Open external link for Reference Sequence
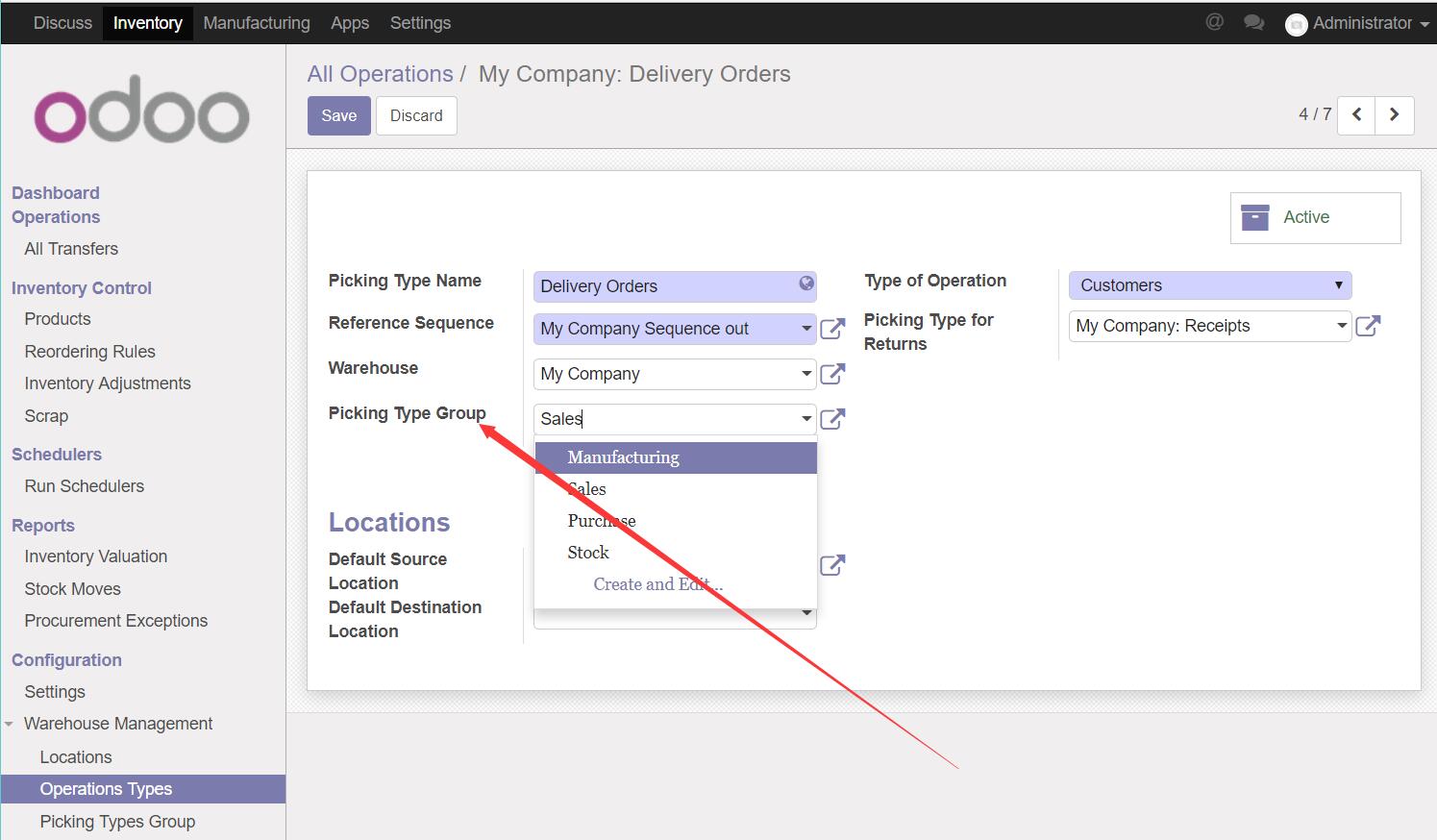 pyautogui.click(x=832, y=329)
